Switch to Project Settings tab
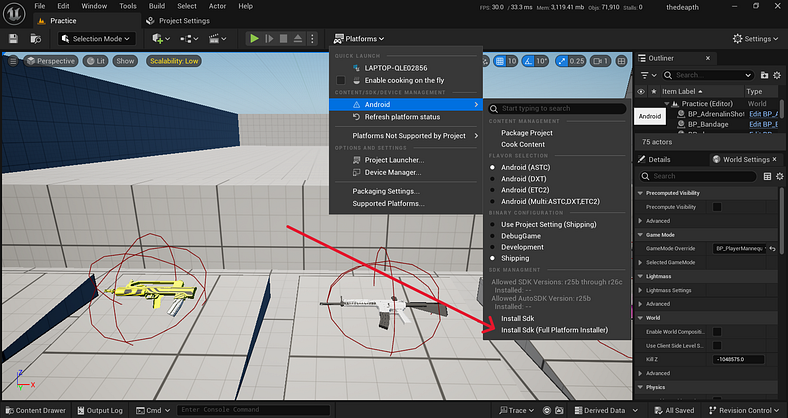This screenshot has width=788, height=418. (178, 21)
